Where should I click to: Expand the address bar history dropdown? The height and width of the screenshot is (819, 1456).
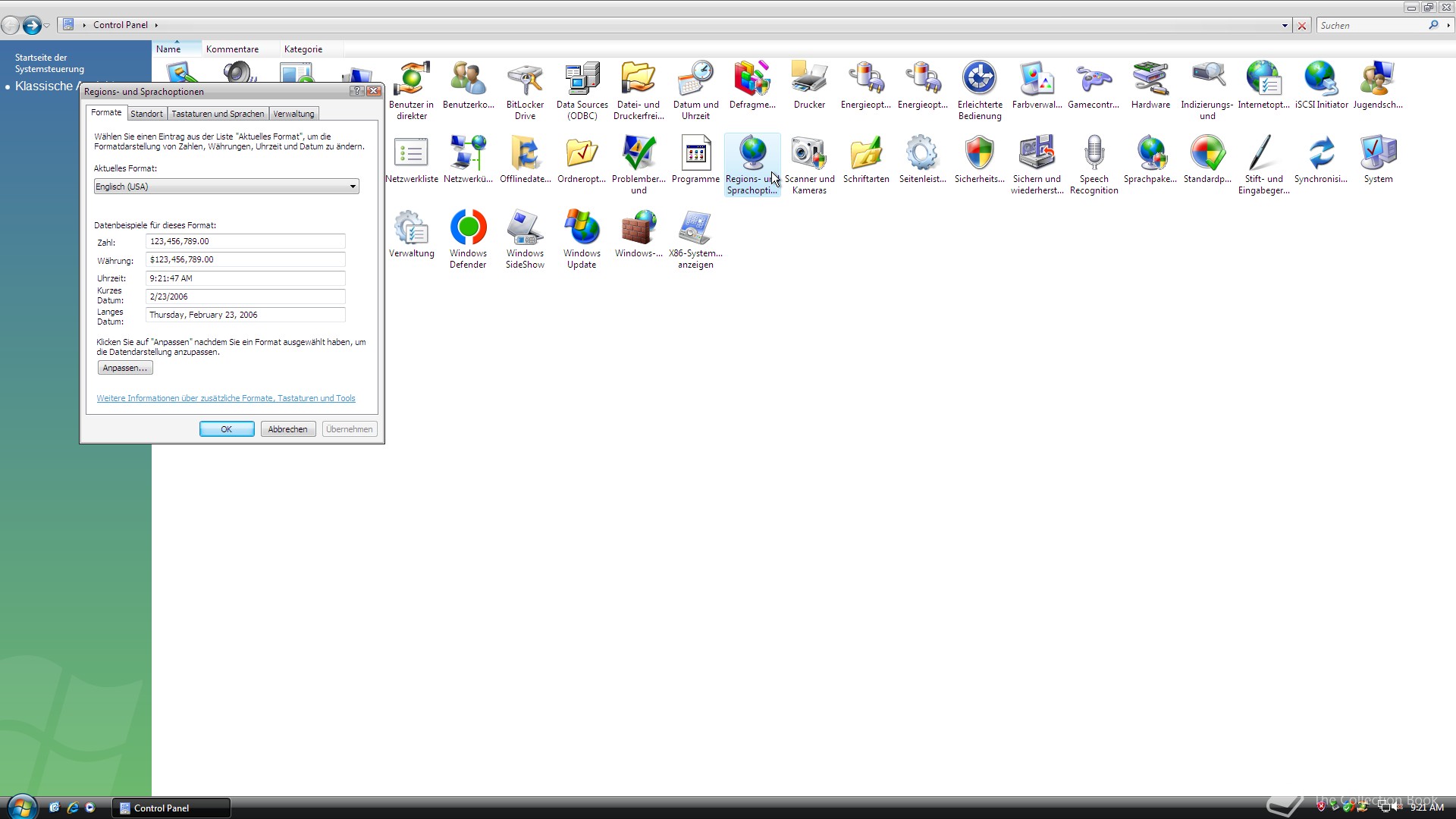tap(1285, 26)
